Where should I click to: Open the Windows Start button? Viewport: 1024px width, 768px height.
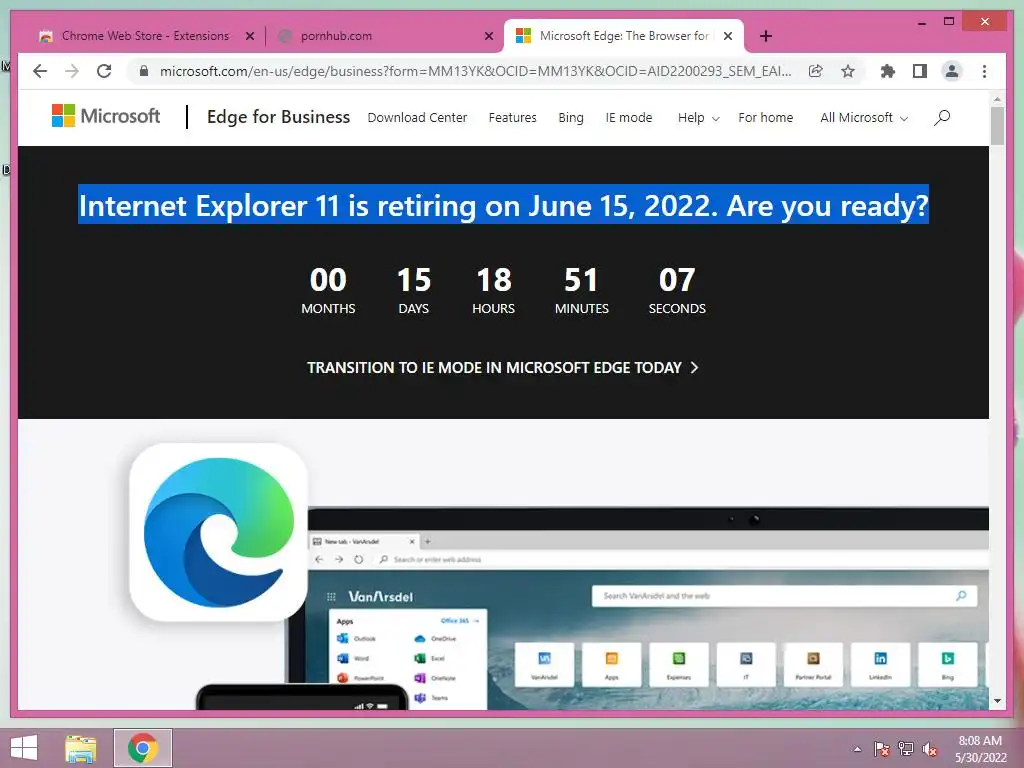(x=24, y=748)
